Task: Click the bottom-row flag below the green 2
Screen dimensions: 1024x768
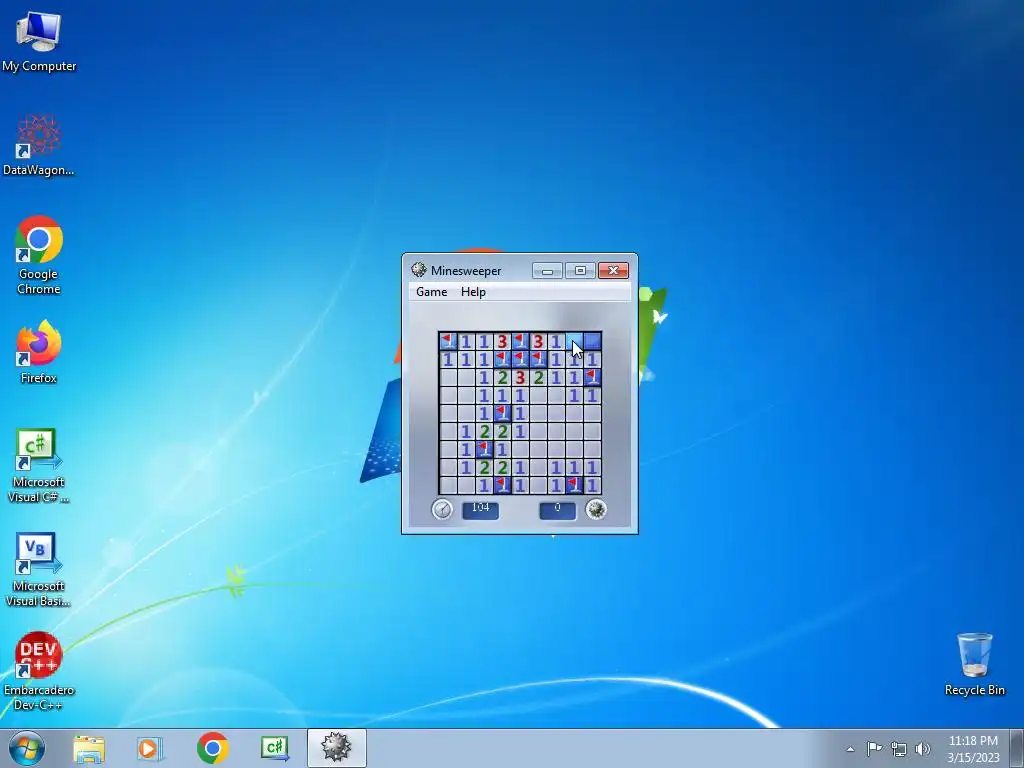Action: [x=502, y=485]
